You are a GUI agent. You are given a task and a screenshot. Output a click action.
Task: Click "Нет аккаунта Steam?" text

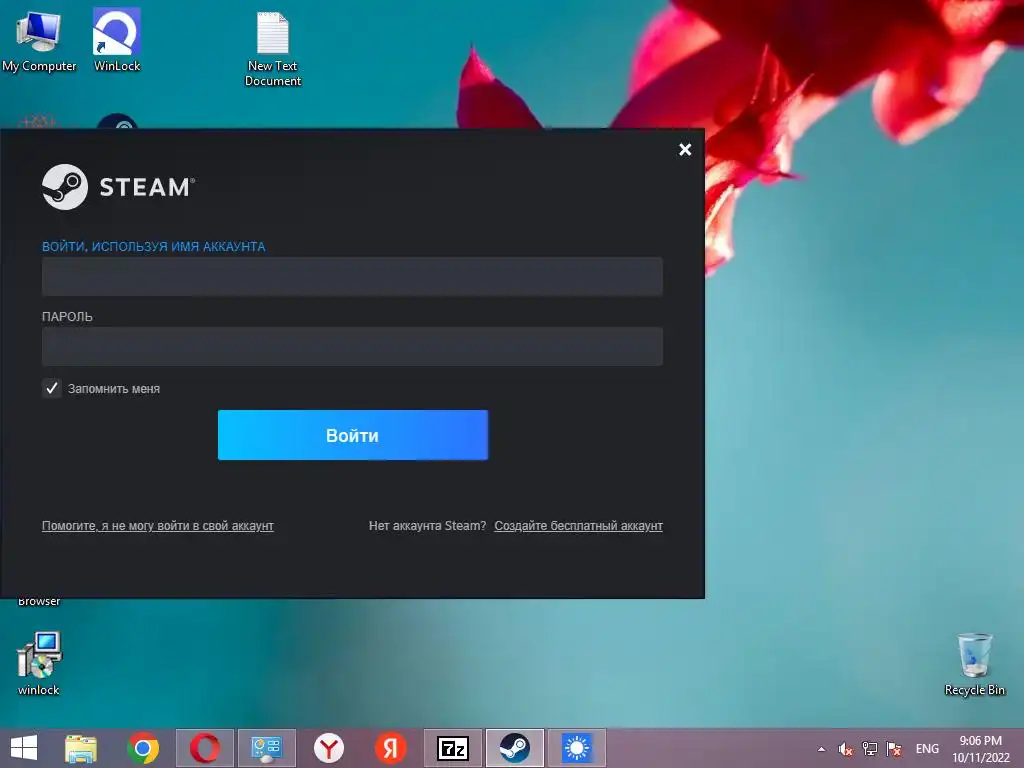[x=428, y=526]
